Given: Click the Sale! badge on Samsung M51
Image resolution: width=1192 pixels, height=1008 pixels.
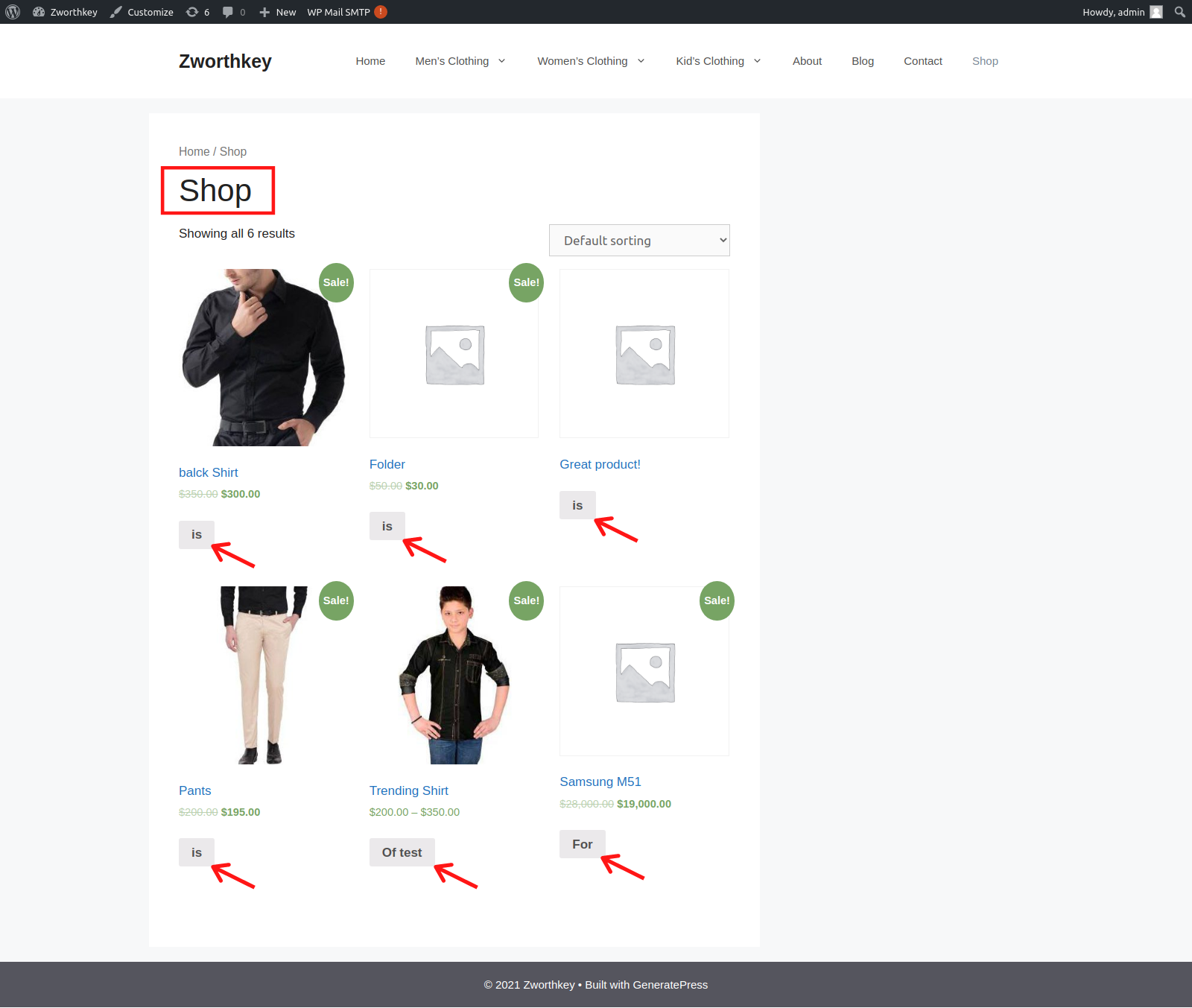Looking at the screenshot, I should [x=717, y=600].
